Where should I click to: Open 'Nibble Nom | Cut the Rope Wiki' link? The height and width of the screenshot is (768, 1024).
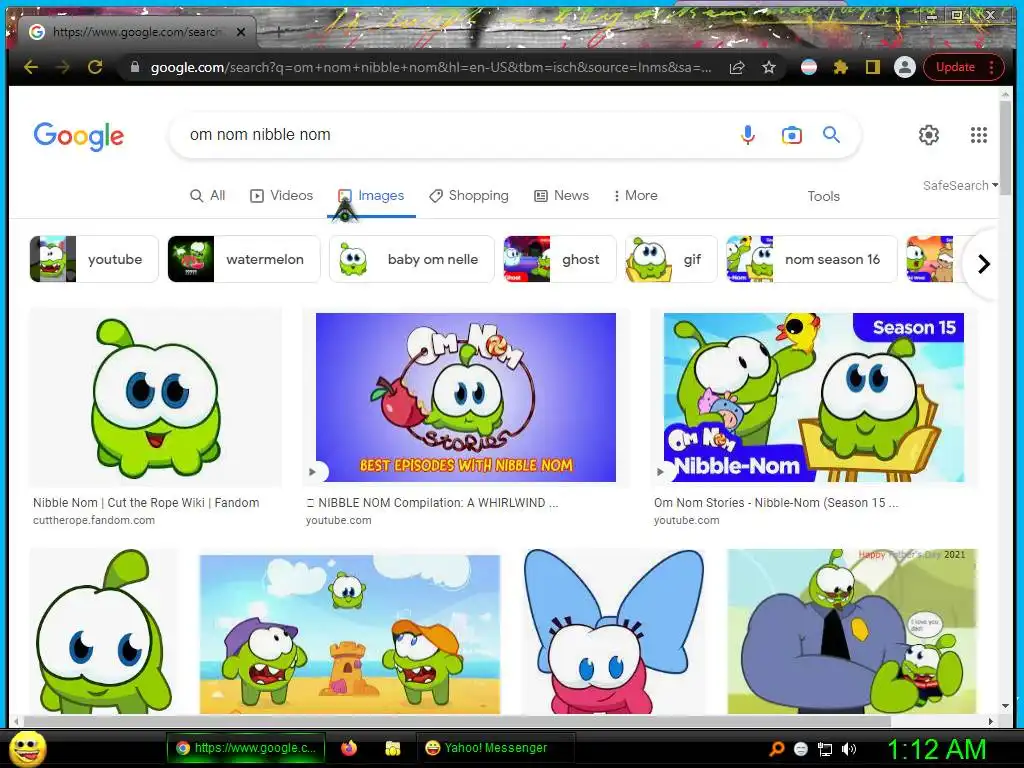pos(146,503)
